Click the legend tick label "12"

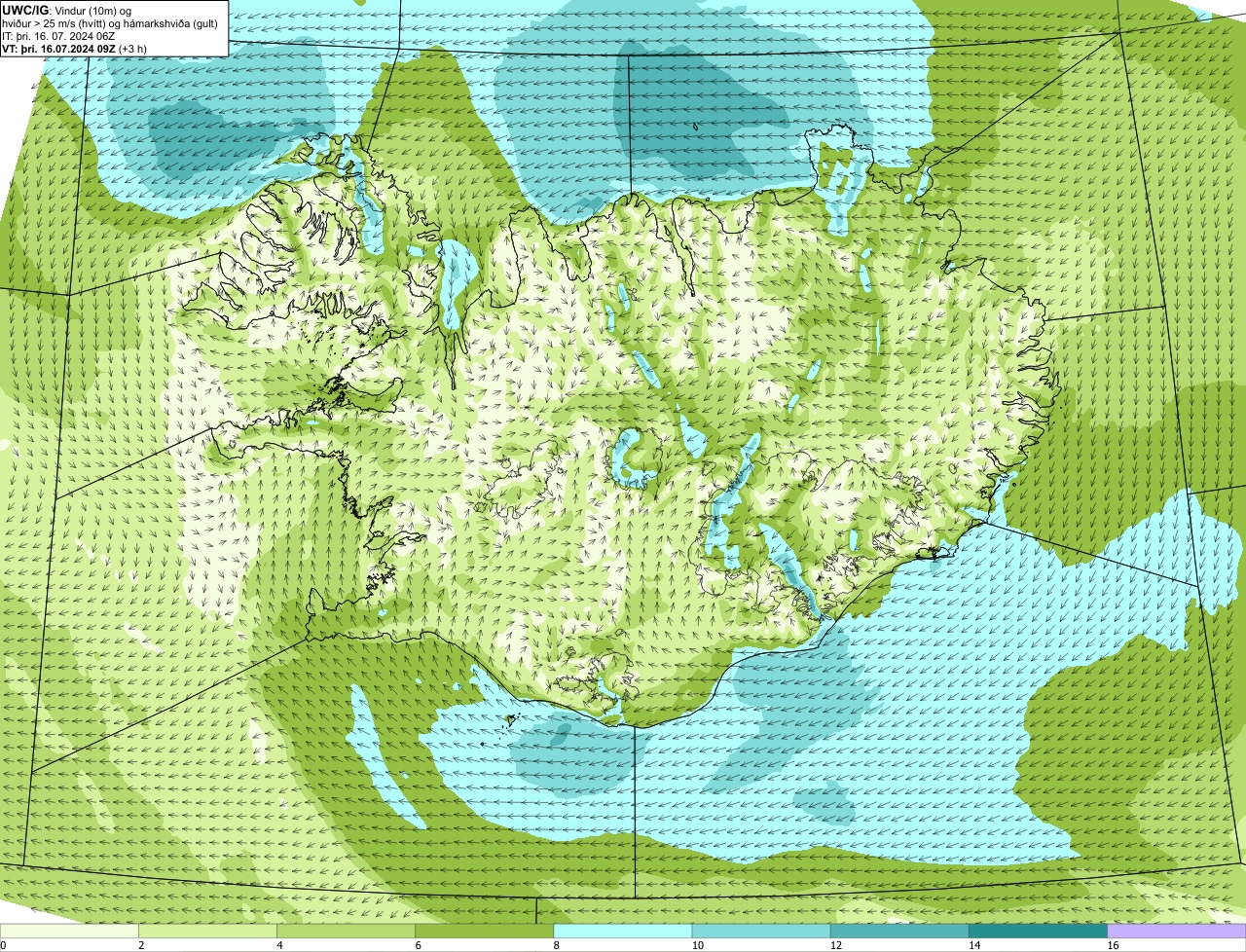[x=835, y=945]
